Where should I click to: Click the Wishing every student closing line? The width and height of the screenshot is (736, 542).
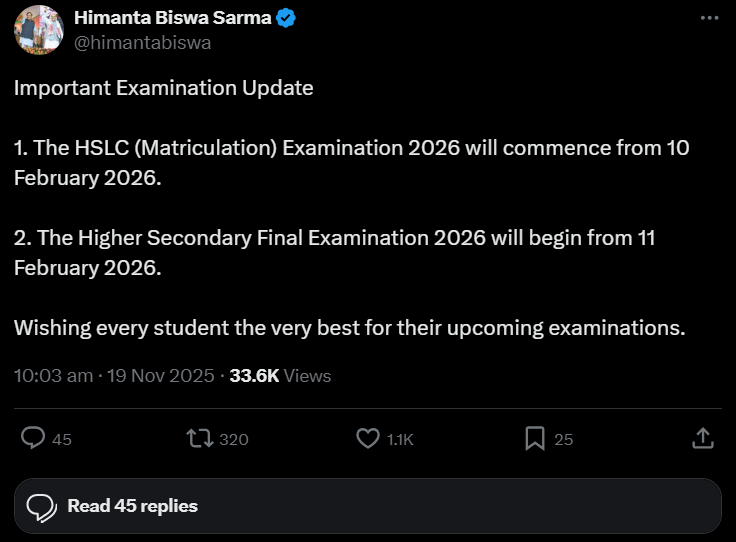point(349,328)
